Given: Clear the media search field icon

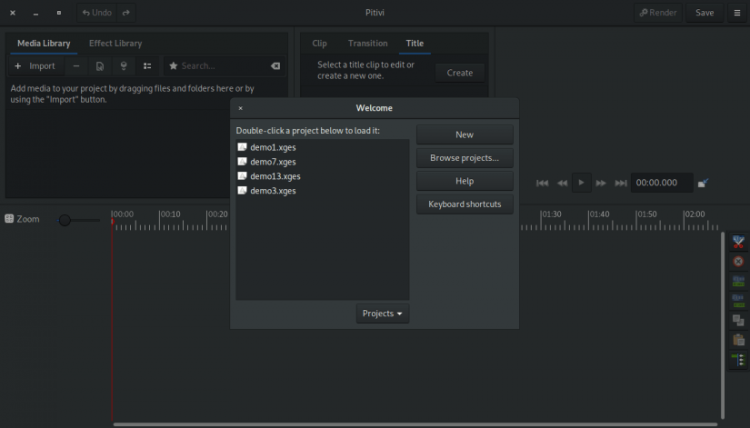Looking at the screenshot, I should click(276, 66).
